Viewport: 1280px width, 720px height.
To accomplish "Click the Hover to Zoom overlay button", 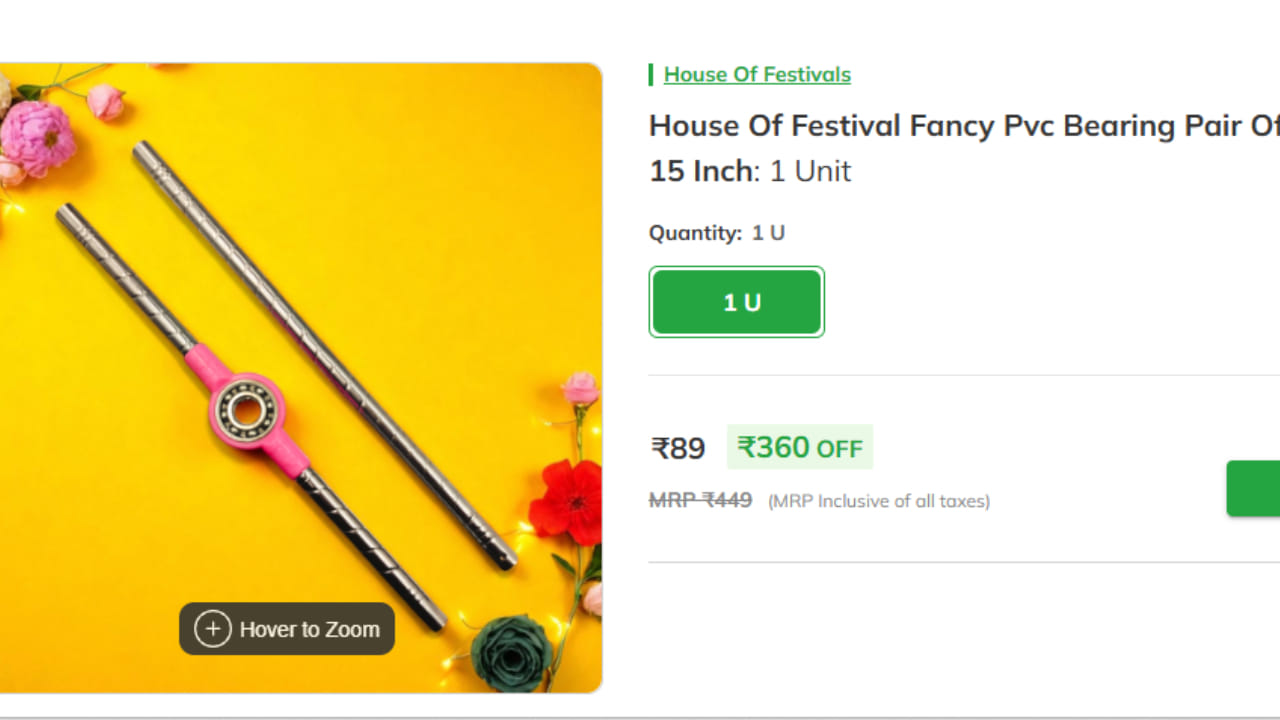I will pyautogui.click(x=287, y=629).
